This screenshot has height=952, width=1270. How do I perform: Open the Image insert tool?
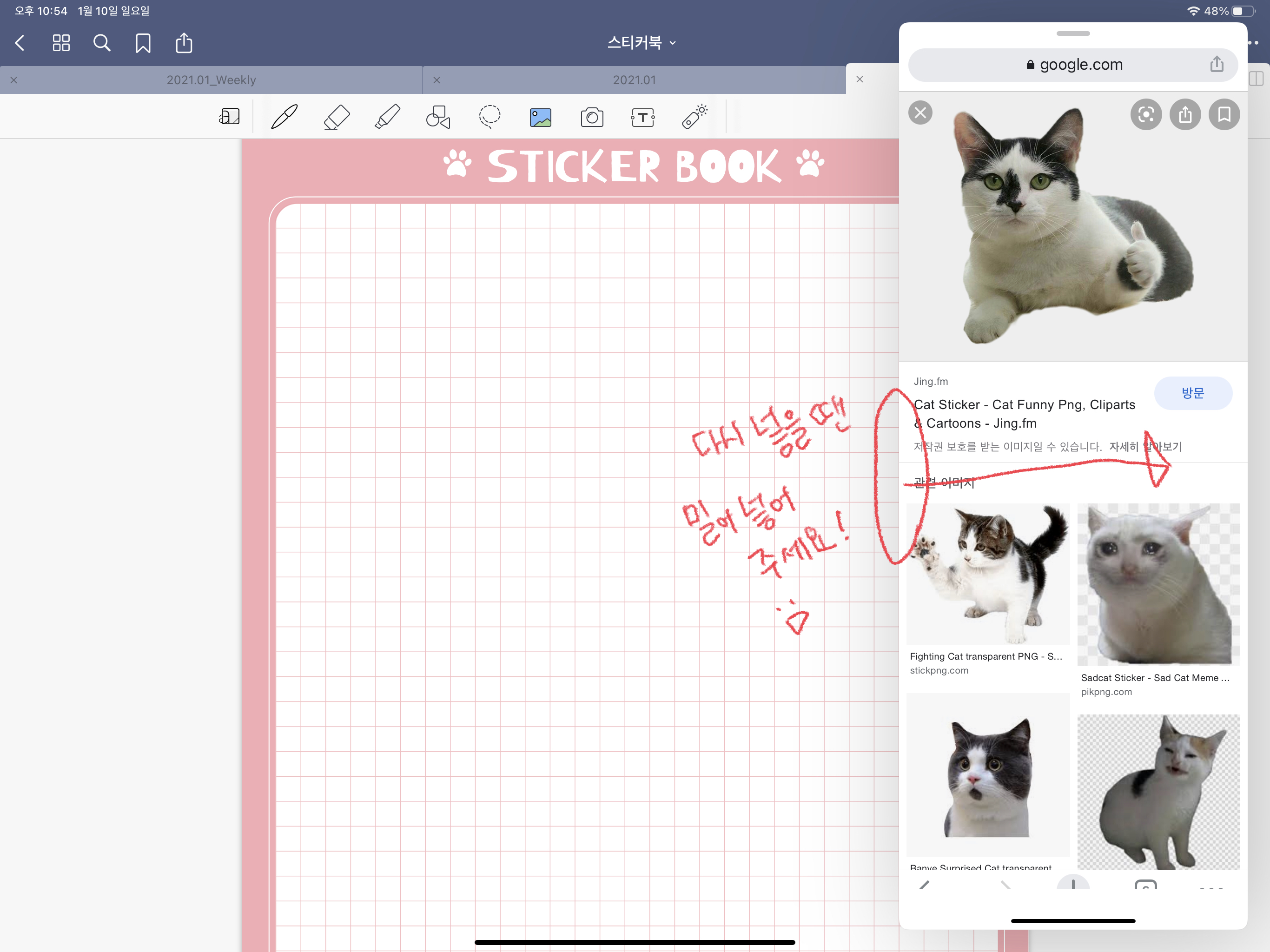(x=540, y=118)
